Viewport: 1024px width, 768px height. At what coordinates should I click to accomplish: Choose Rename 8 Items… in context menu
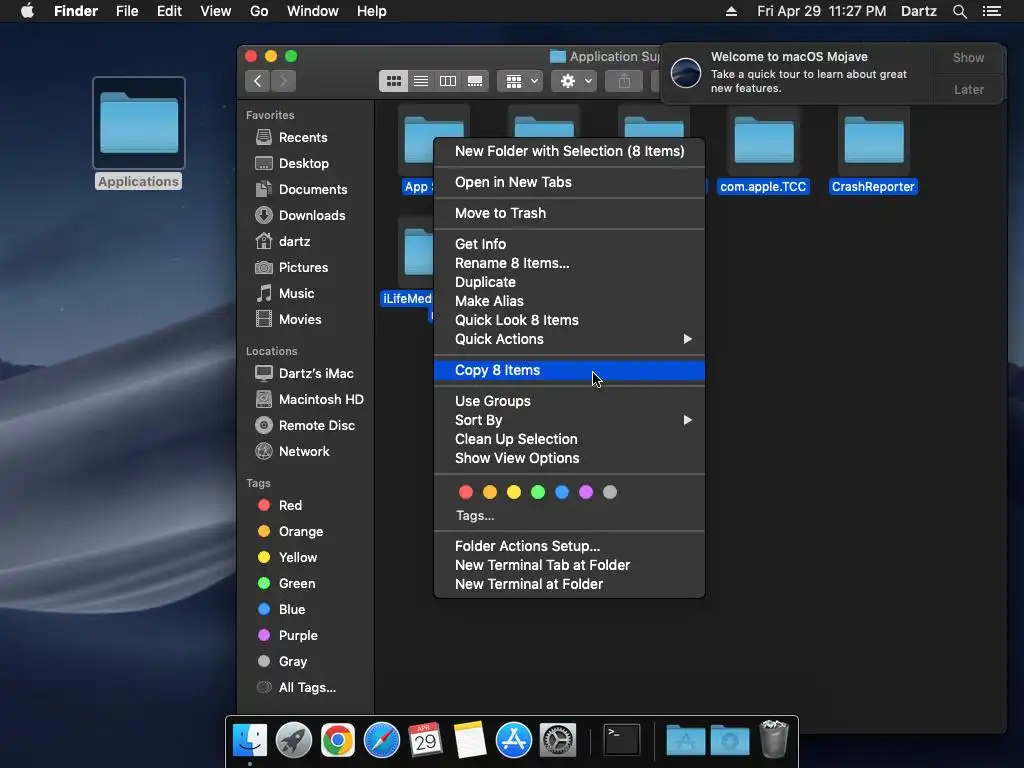click(x=569, y=263)
